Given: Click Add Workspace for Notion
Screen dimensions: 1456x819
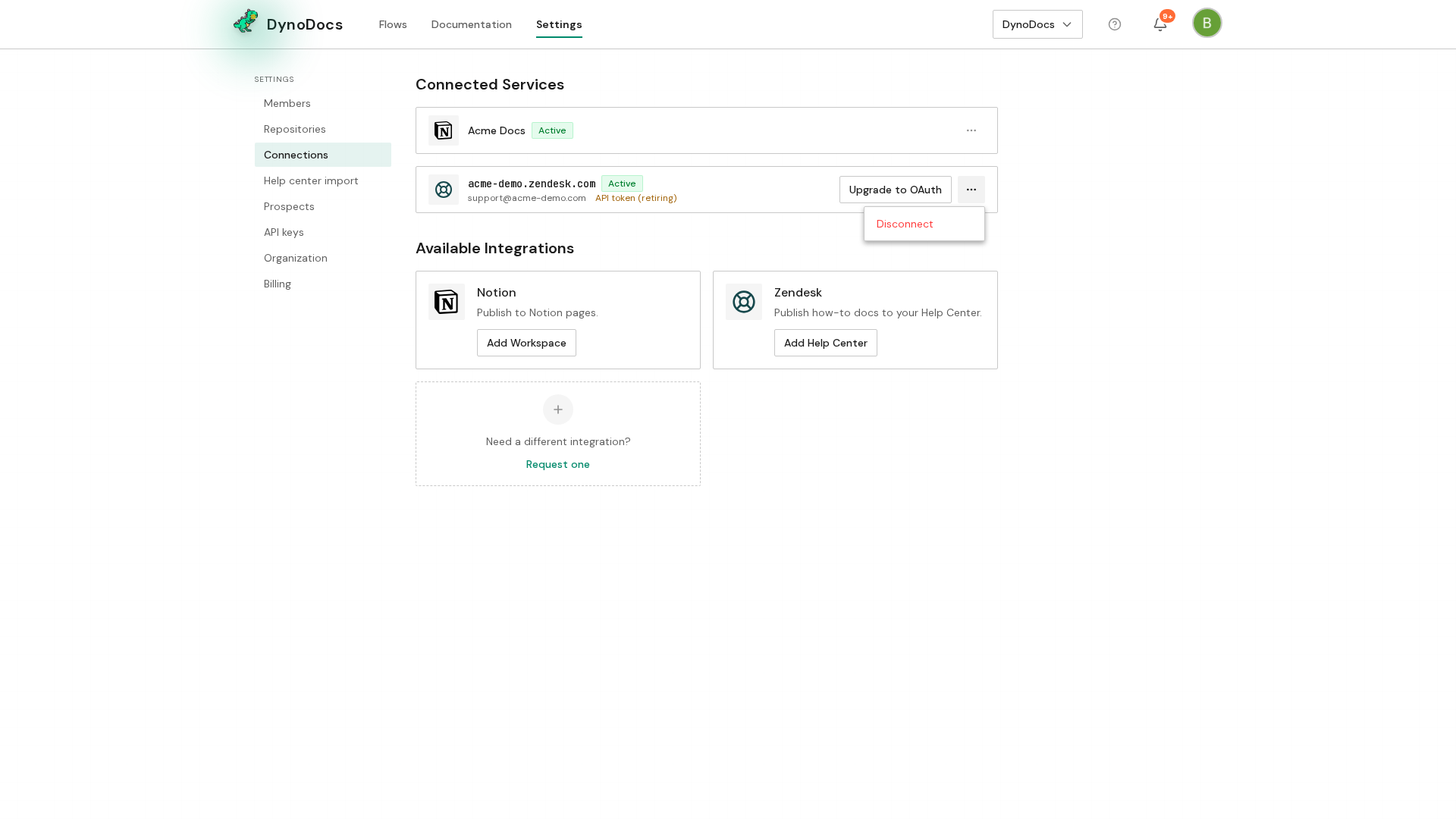Looking at the screenshot, I should [x=526, y=343].
